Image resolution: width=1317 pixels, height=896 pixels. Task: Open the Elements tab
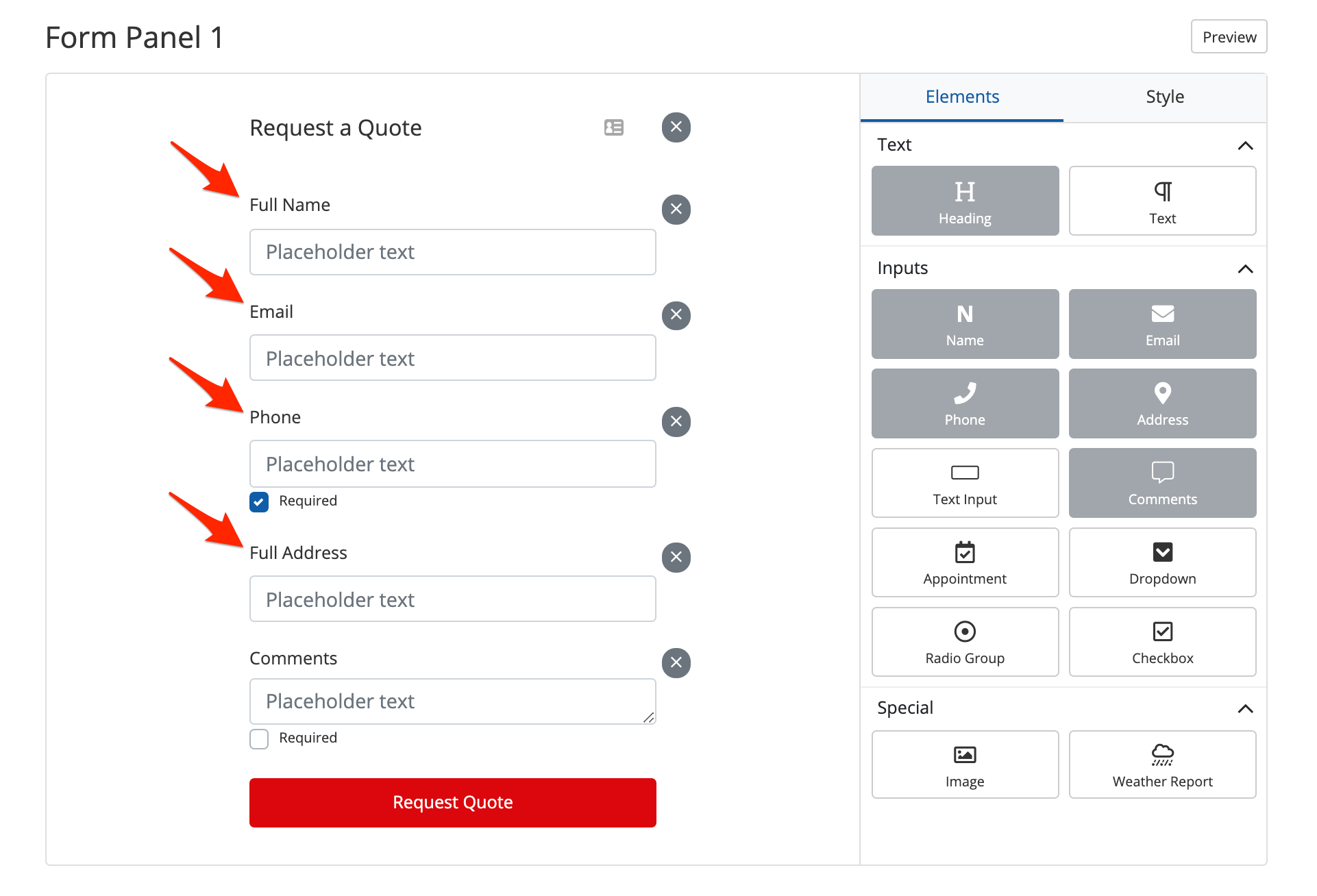(961, 97)
